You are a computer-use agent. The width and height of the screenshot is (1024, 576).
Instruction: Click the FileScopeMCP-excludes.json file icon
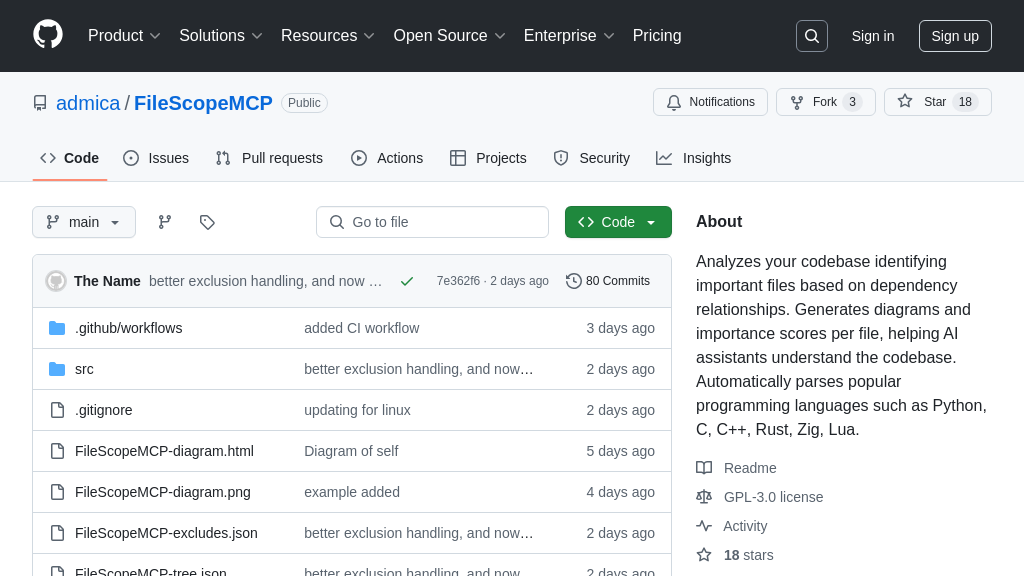[x=57, y=534]
